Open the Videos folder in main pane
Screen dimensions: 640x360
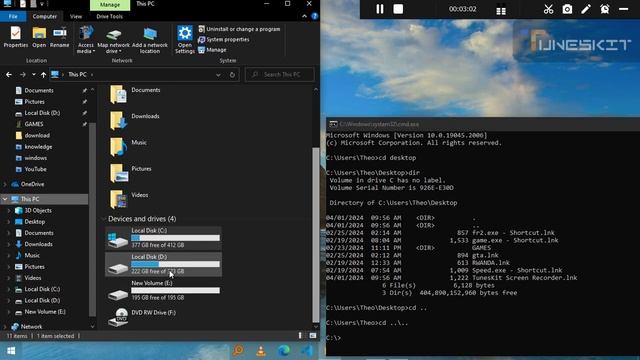point(129,199)
